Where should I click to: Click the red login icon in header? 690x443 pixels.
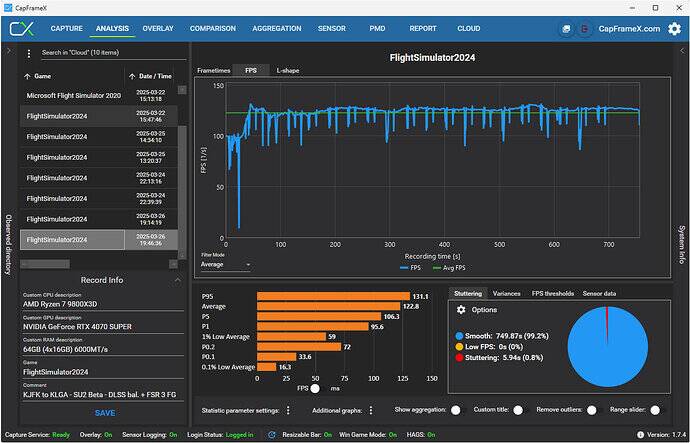[584, 29]
